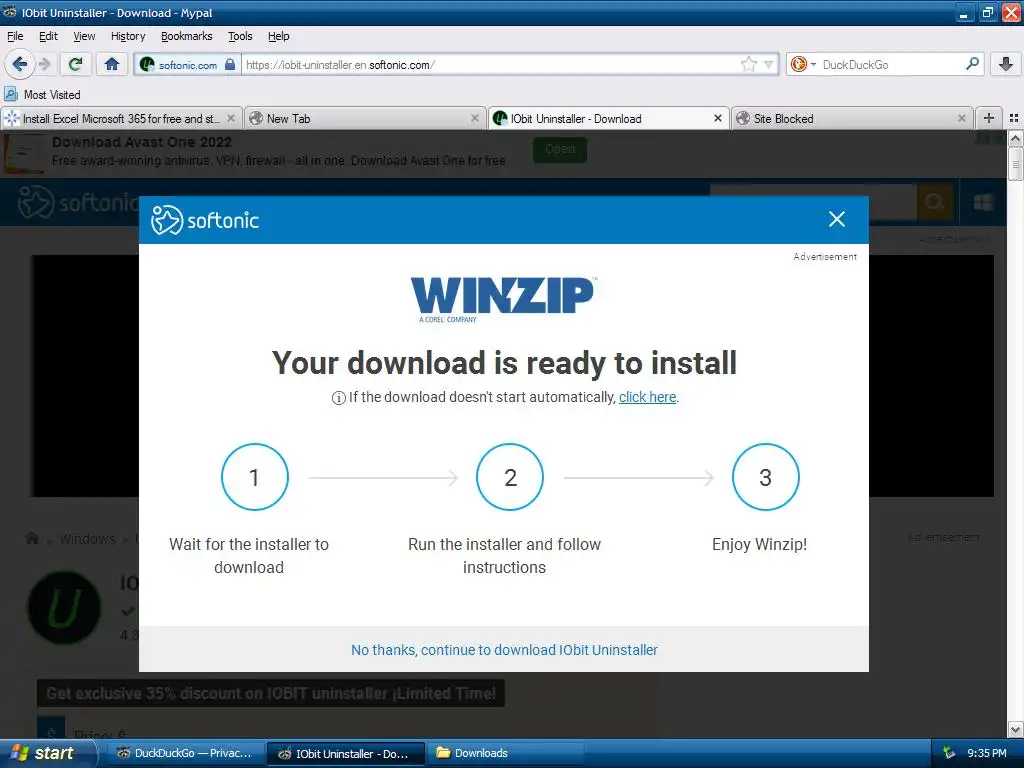Screen dimensions: 1024x768
Task: Click in the URL address field
Action: pyautogui.click(x=490, y=65)
